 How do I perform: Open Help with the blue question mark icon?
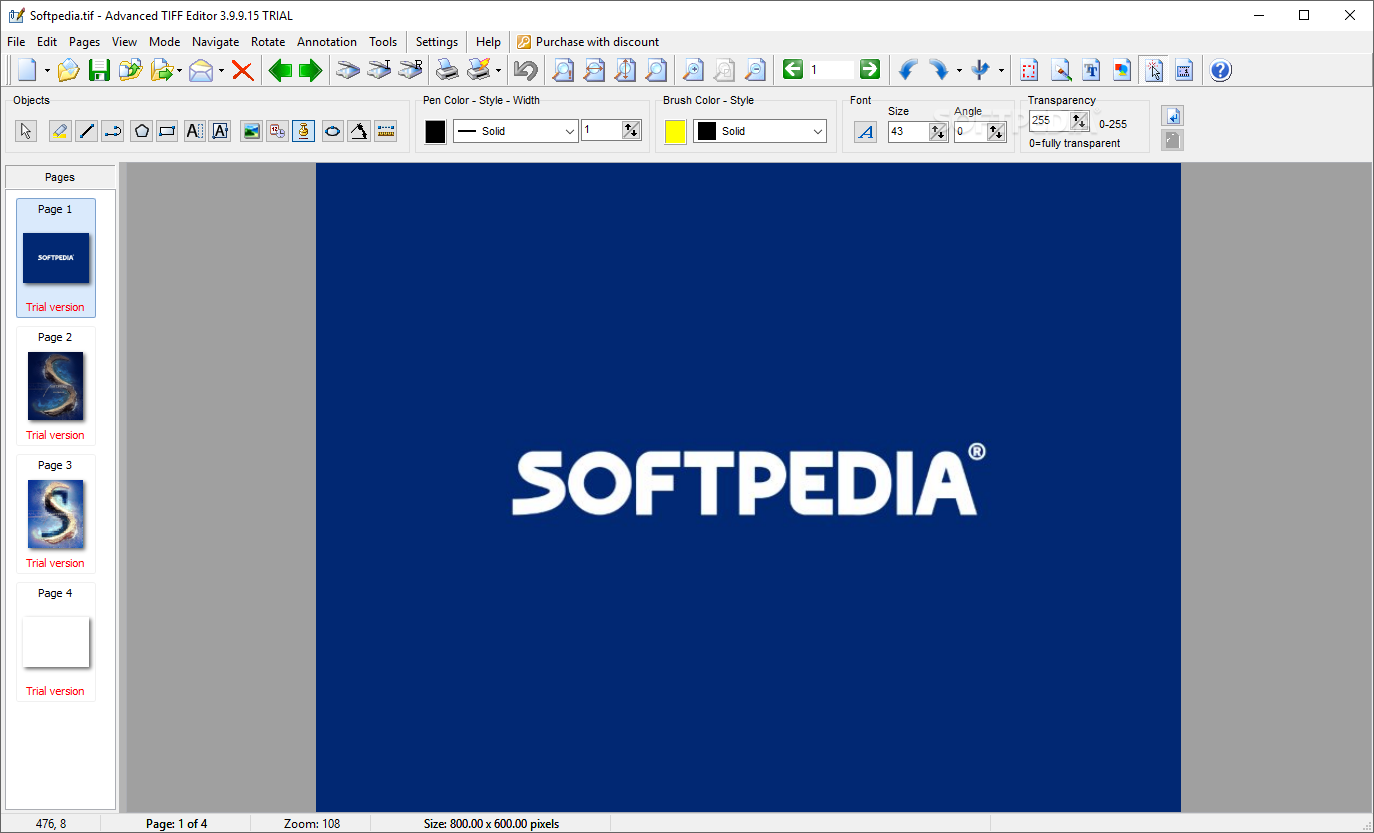(1221, 70)
